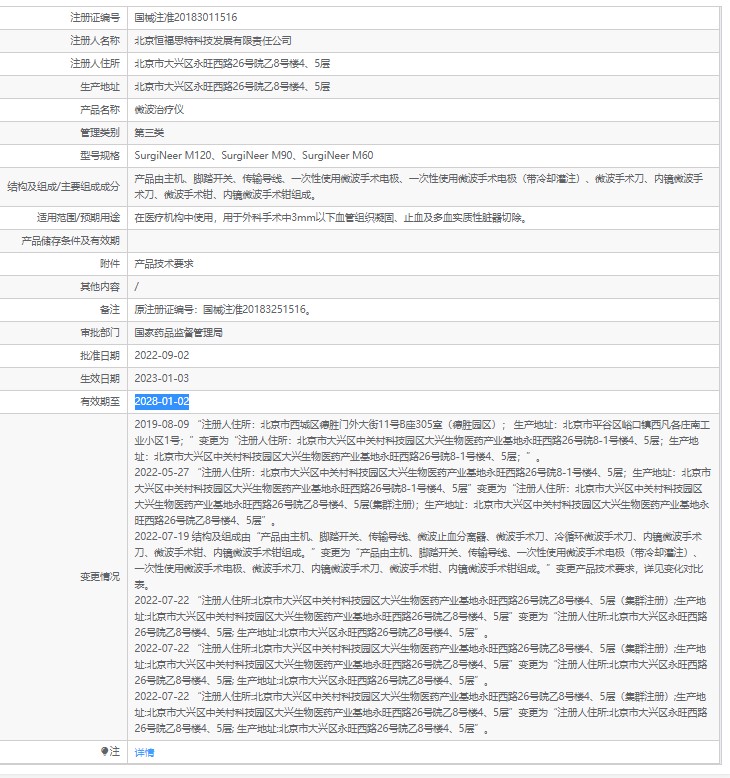Click product name 微波治疗仪 value
The image size is (730, 778).
click(159, 110)
